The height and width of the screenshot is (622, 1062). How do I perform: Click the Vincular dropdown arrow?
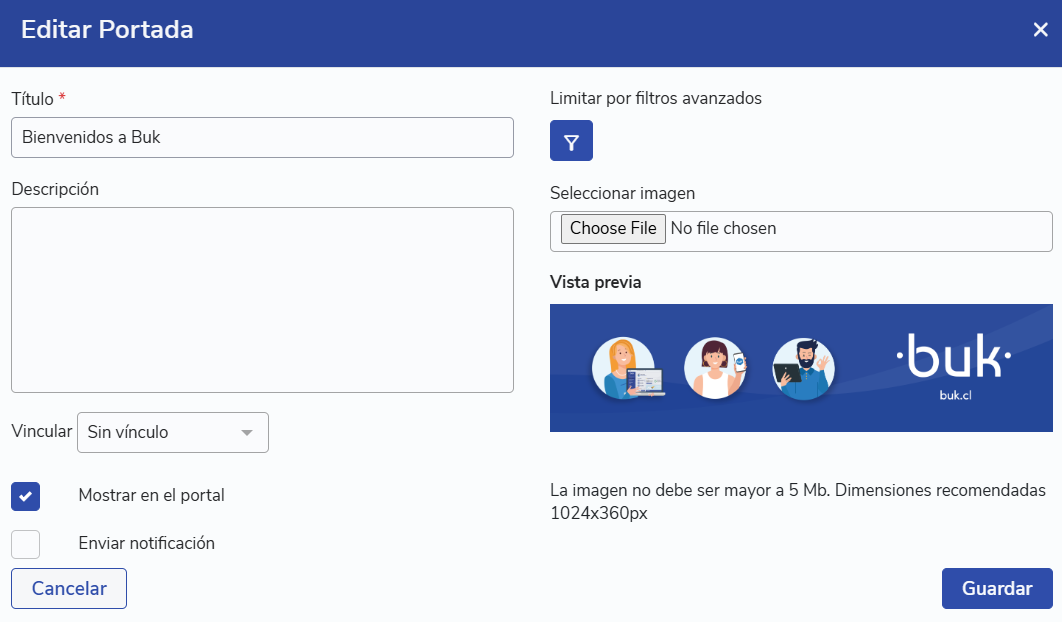(247, 433)
